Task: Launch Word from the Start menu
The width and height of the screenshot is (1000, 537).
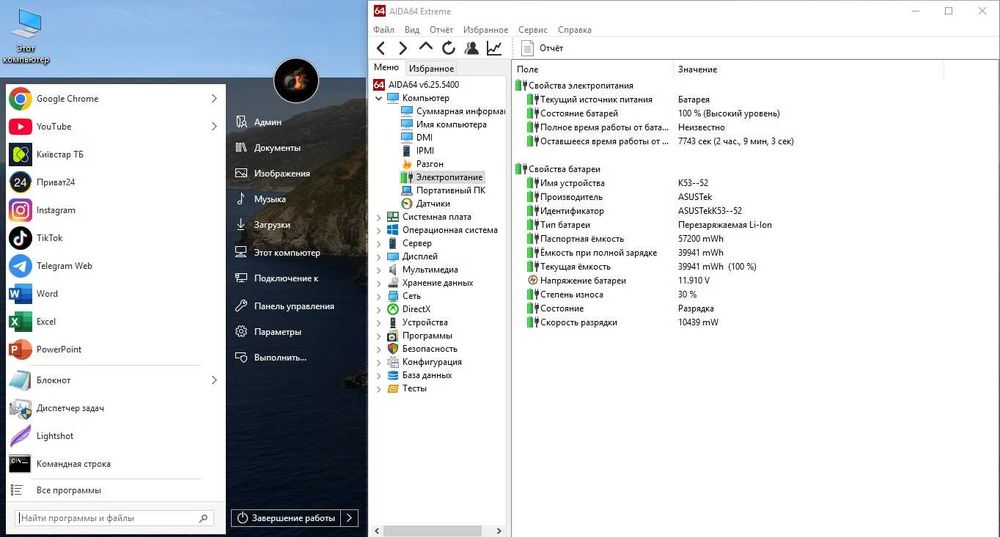Action: click(x=115, y=293)
